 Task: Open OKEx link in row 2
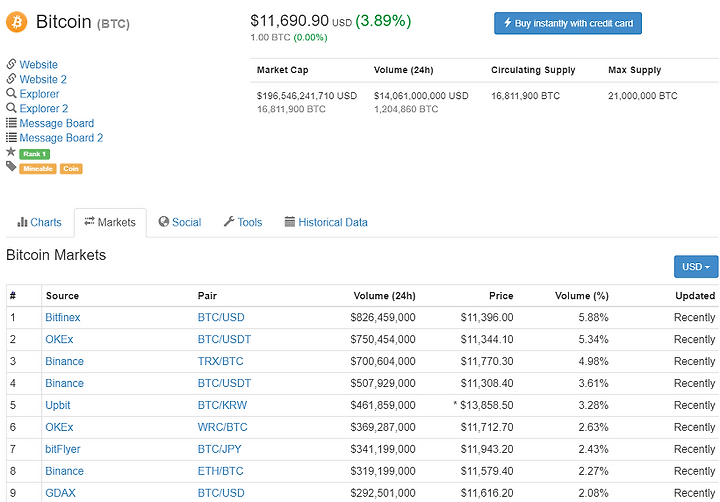pos(59,339)
